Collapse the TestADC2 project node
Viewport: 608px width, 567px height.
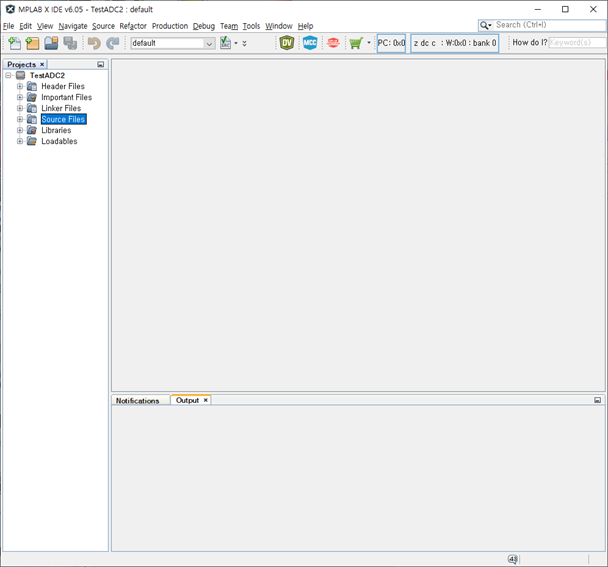pyautogui.click(x=9, y=75)
